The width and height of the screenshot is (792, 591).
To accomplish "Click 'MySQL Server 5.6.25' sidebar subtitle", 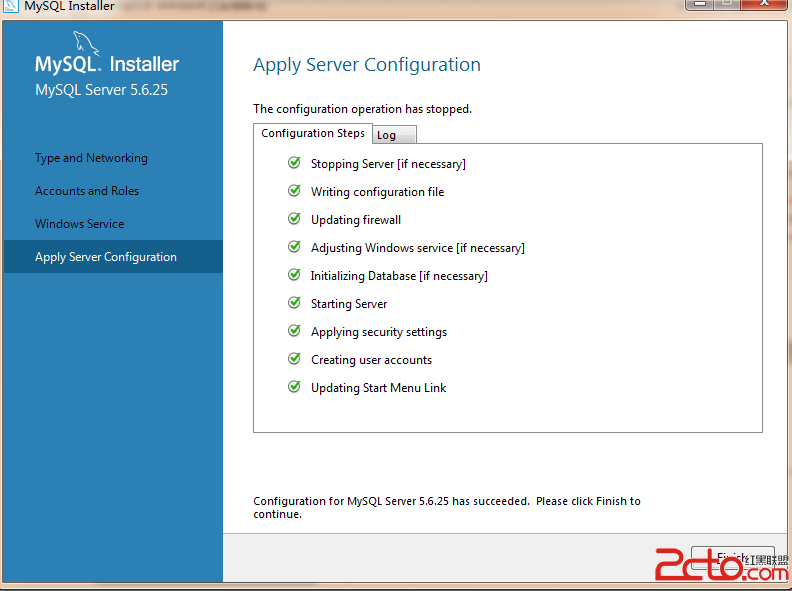I will (101, 90).
